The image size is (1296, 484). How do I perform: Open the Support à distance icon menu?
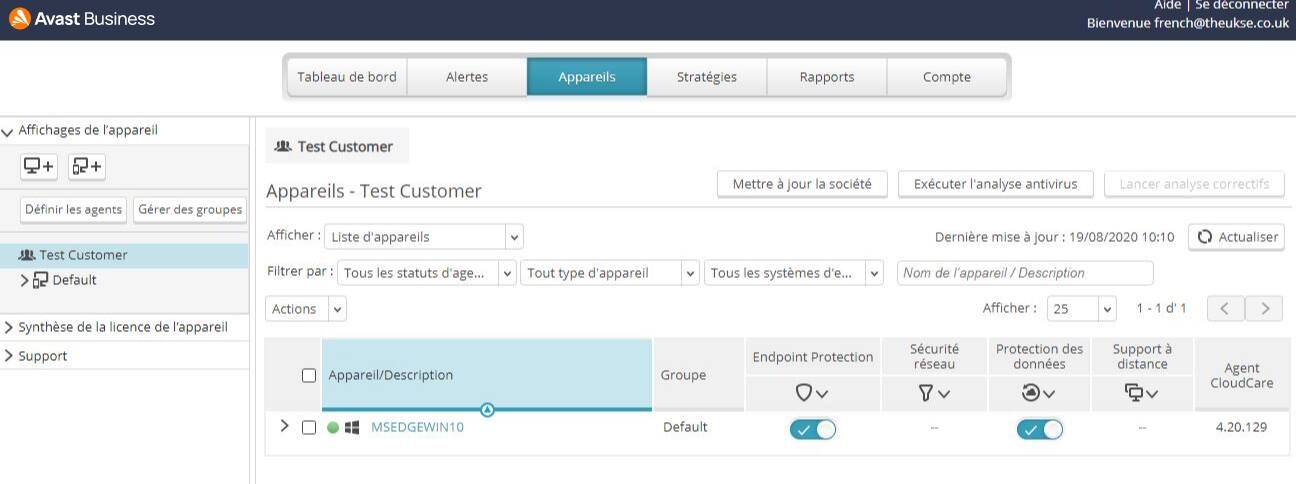pos(1142,393)
